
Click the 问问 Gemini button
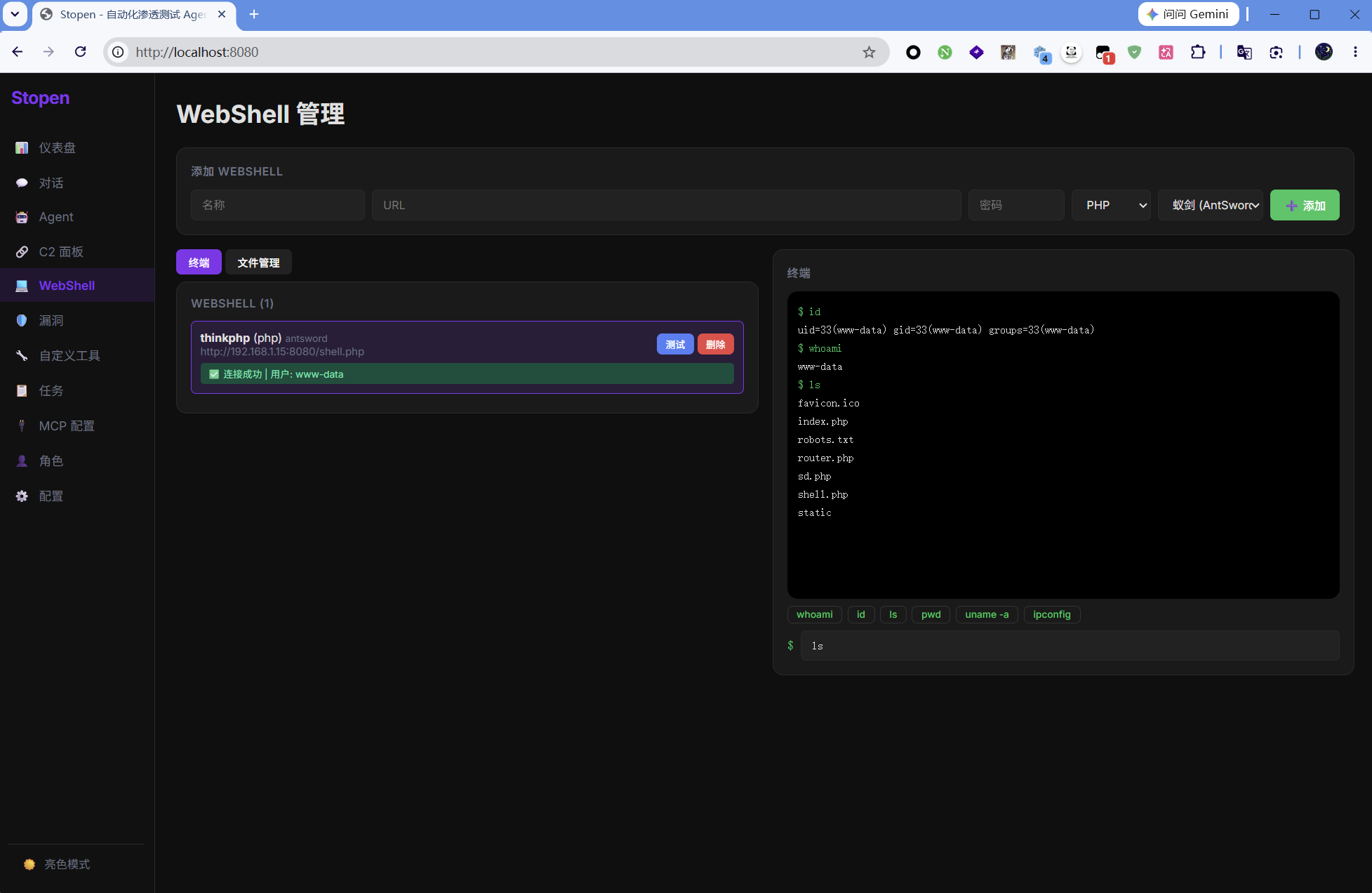coord(1188,14)
